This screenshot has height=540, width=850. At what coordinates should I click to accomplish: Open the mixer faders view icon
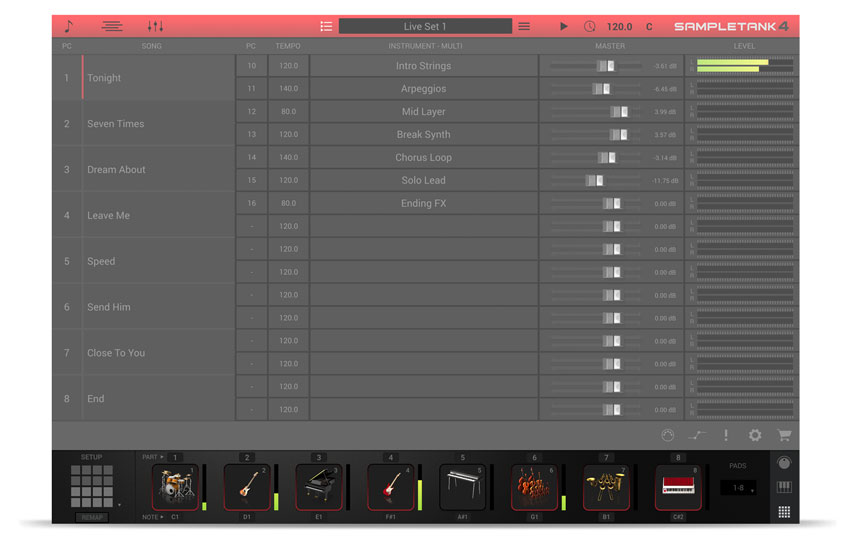(x=155, y=26)
